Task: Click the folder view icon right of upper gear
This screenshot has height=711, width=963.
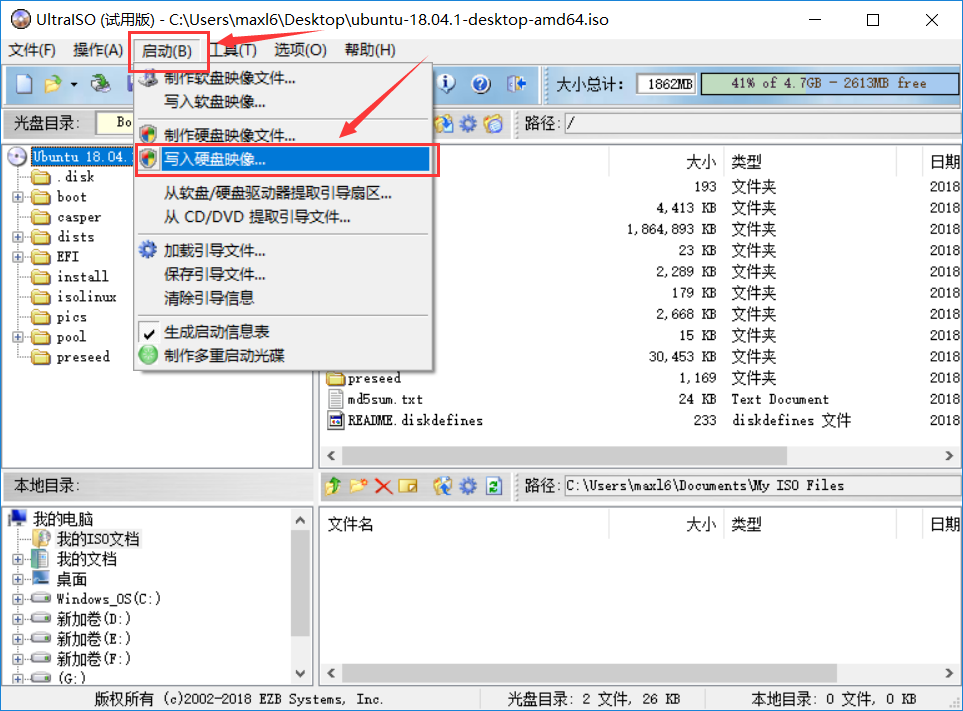Action: tap(493, 123)
